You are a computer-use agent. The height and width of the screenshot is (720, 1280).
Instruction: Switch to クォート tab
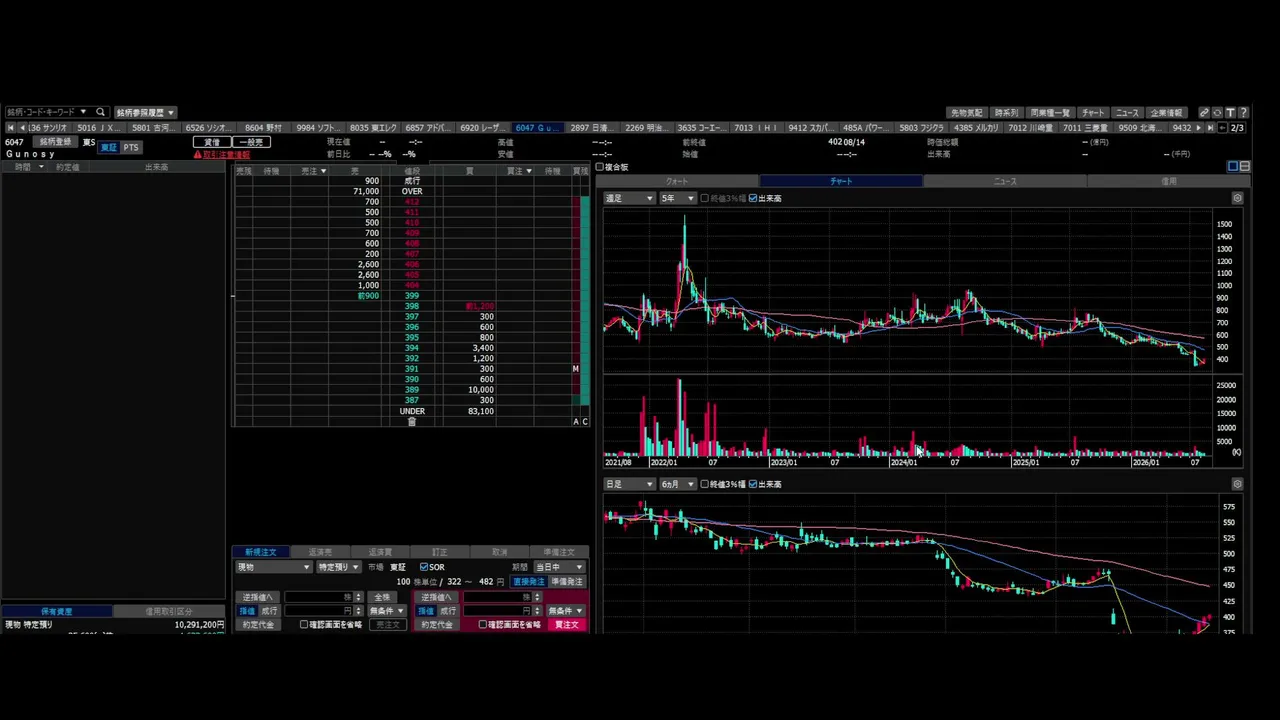click(677, 181)
